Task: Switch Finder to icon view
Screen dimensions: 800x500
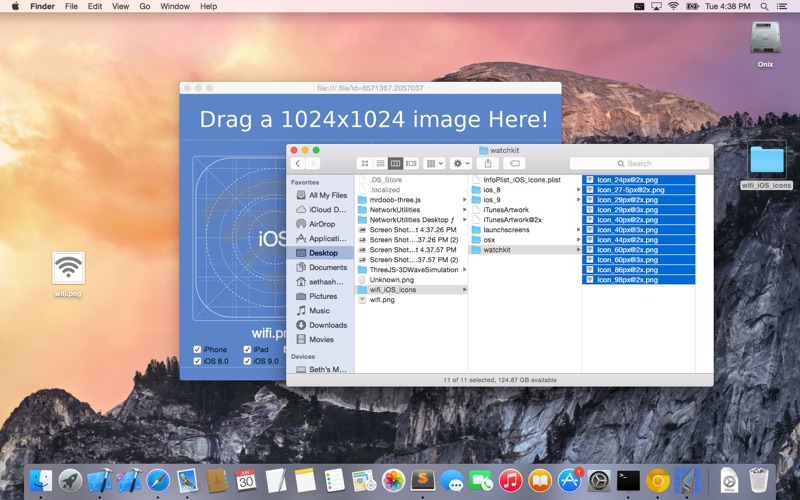Action: [365, 163]
